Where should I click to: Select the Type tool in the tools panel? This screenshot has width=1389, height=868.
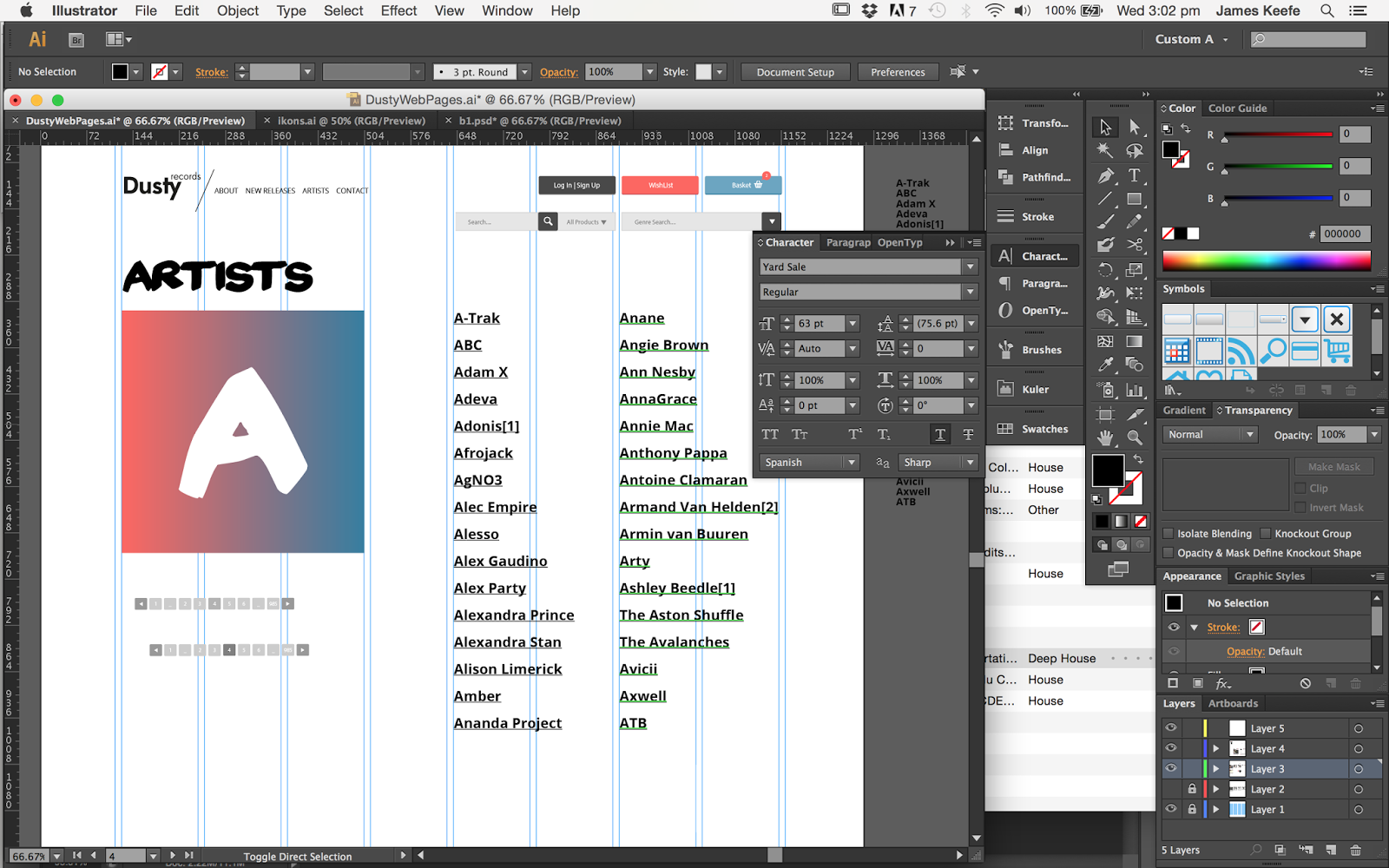(x=1135, y=175)
